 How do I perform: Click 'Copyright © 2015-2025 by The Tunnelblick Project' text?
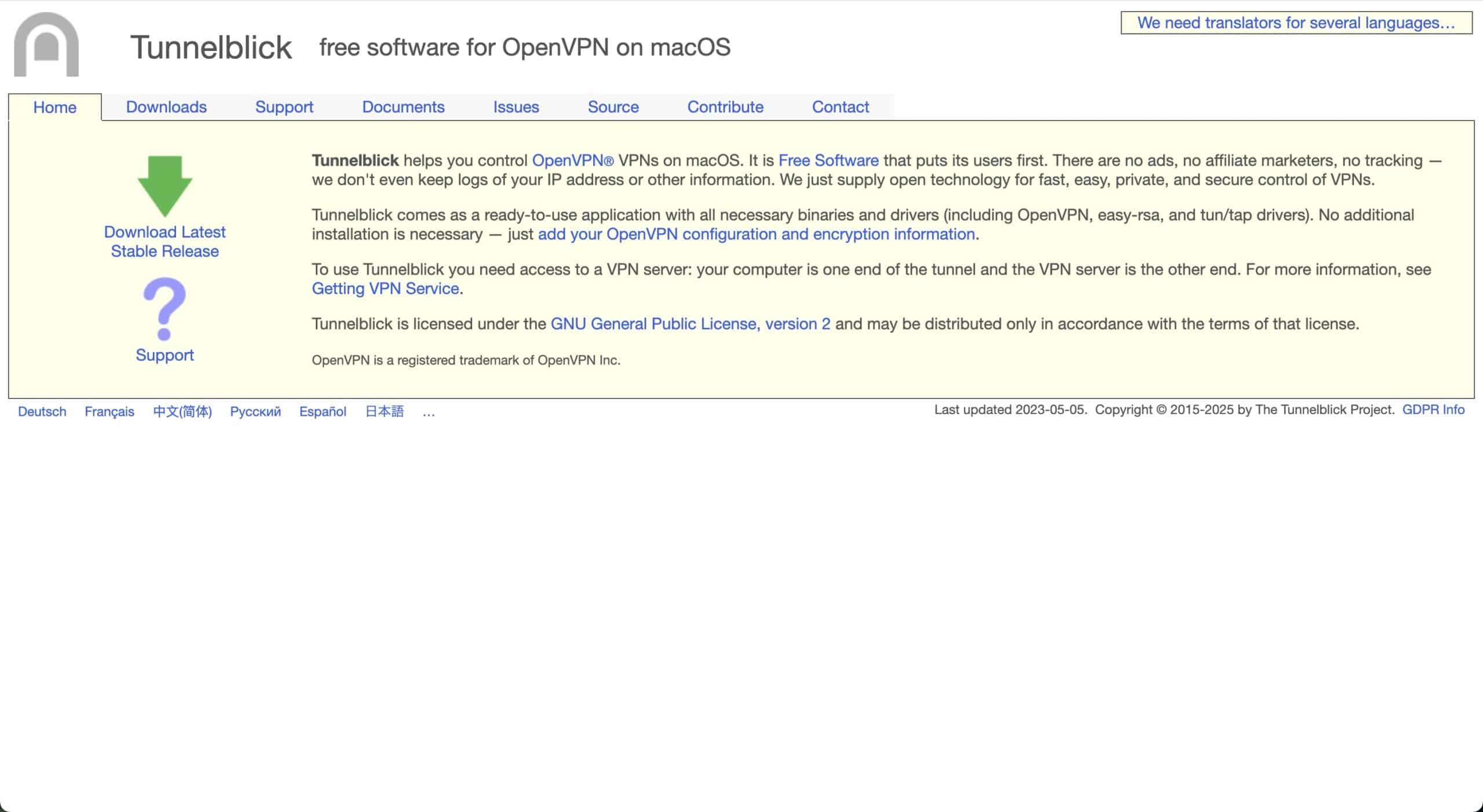(1244, 410)
